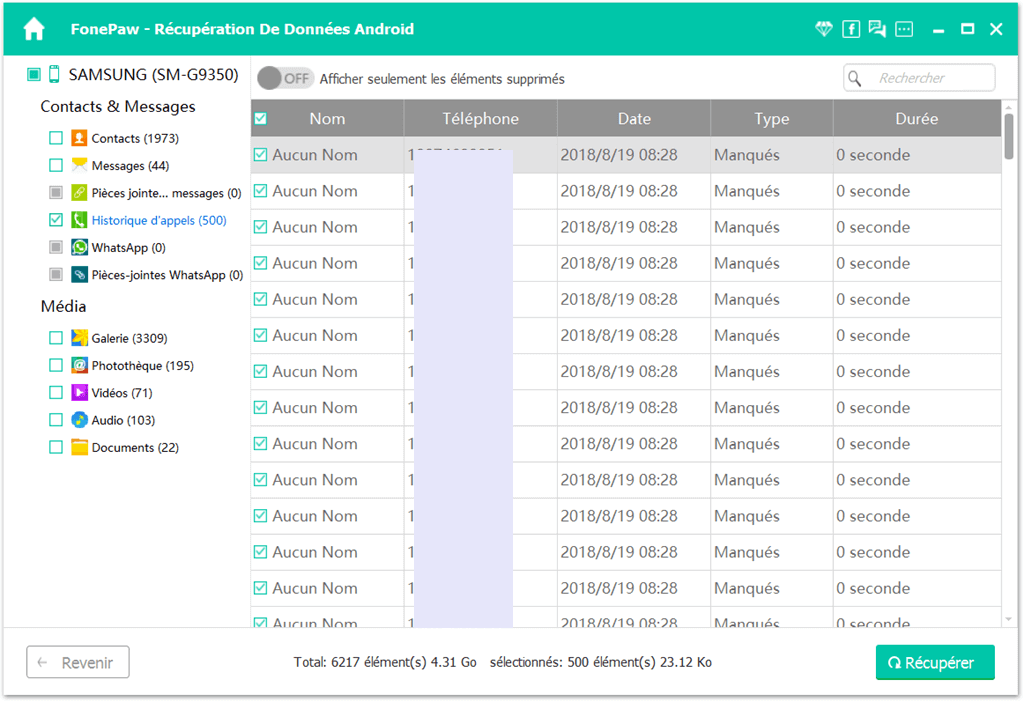
Task: Open Audio (103) category
Action: [x=123, y=421]
